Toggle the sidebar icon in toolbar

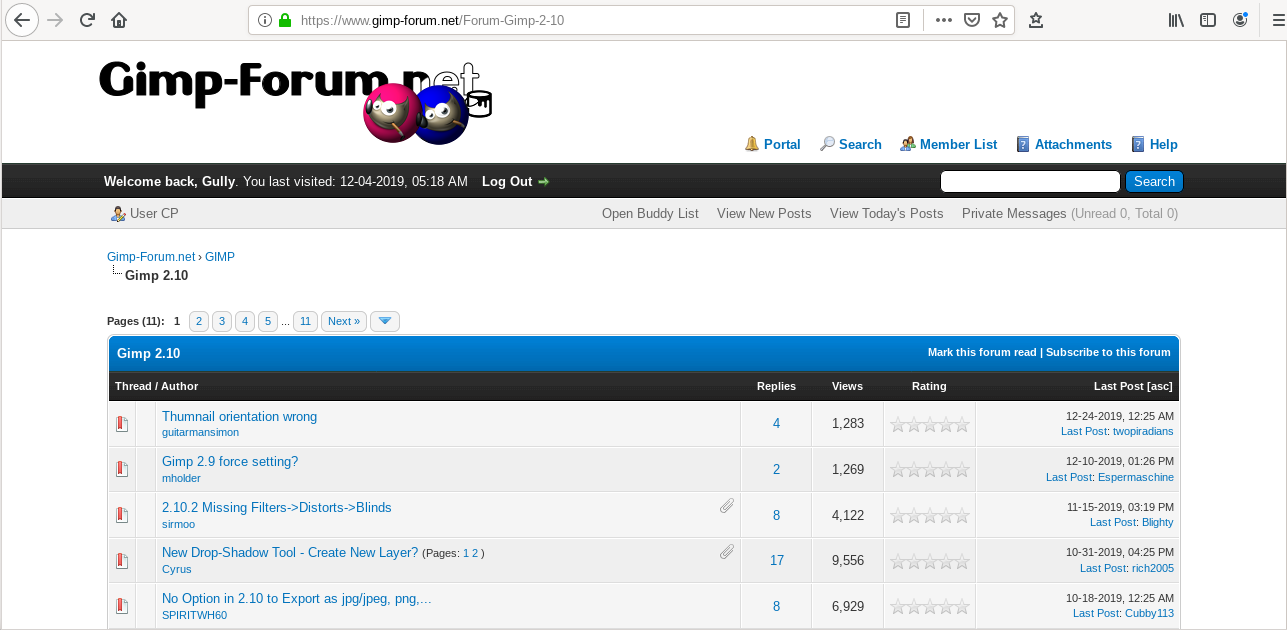pyautogui.click(x=1208, y=20)
